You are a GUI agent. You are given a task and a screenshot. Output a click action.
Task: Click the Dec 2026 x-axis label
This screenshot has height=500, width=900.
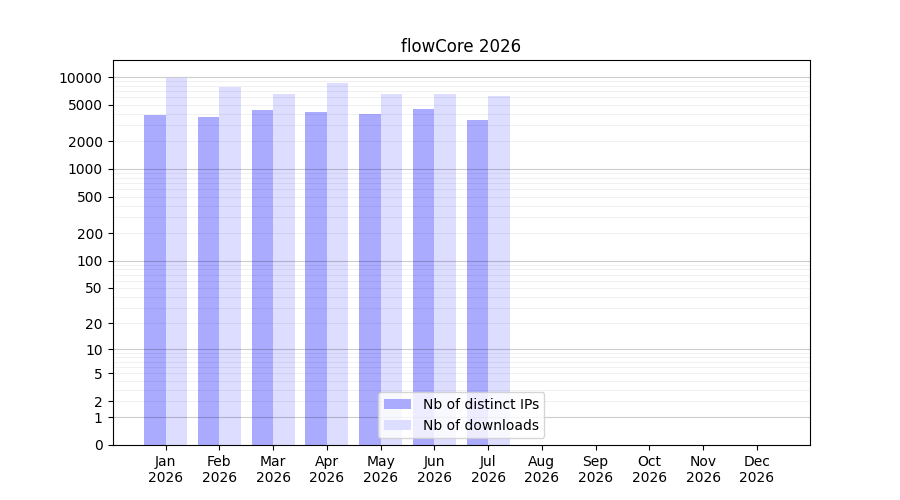[757, 469]
